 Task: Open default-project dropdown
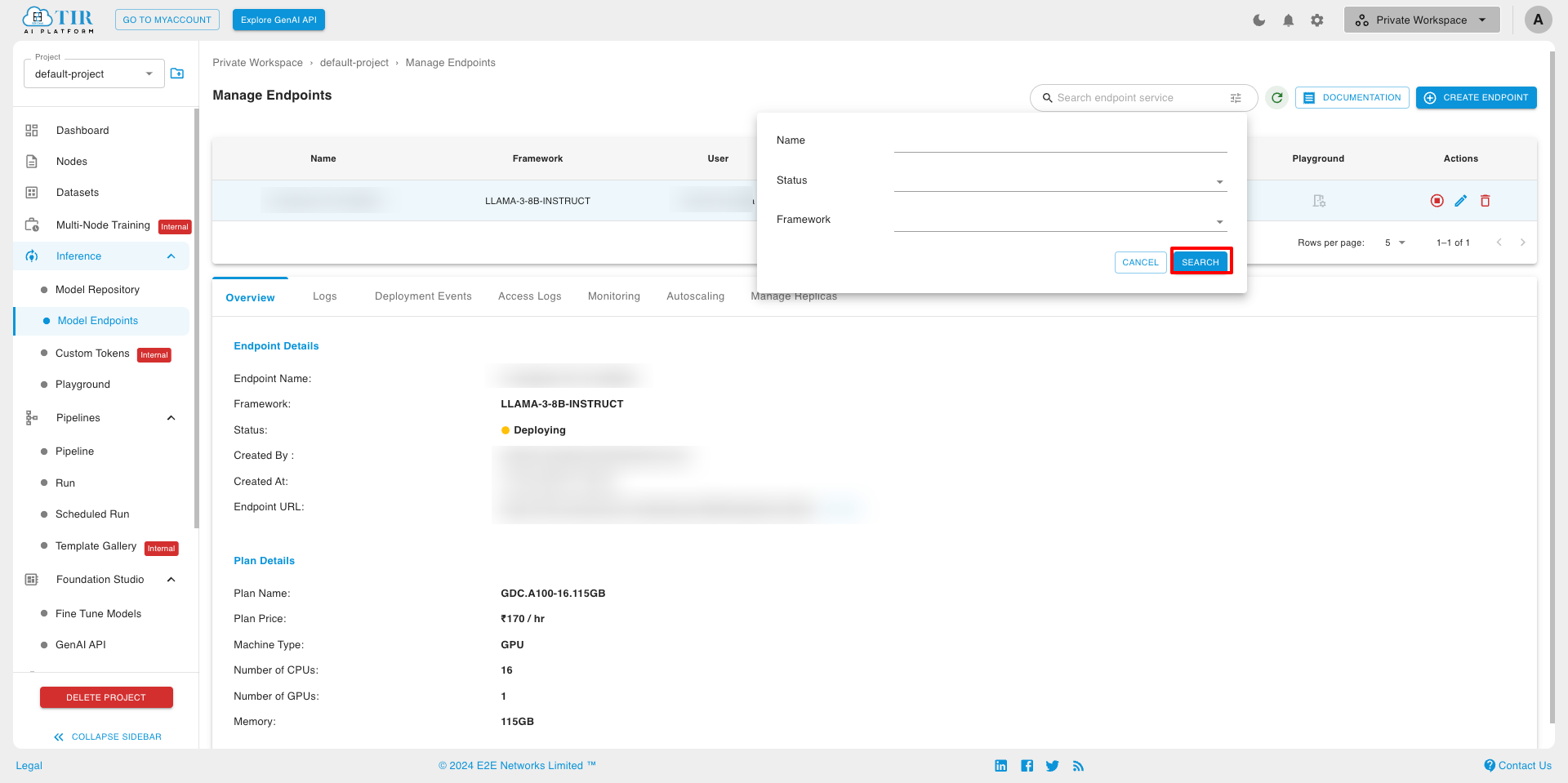click(x=94, y=73)
